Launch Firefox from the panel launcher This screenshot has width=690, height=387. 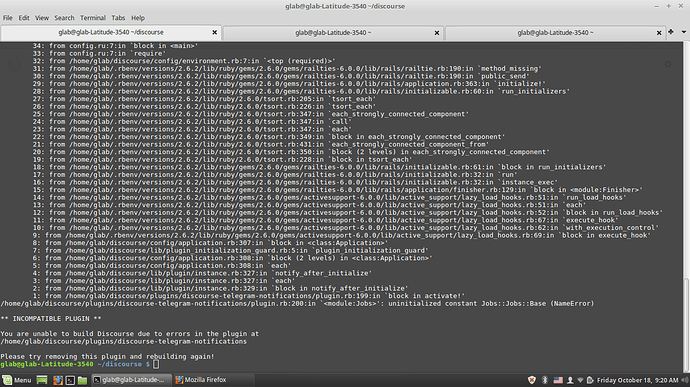pyautogui.click(x=58, y=380)
